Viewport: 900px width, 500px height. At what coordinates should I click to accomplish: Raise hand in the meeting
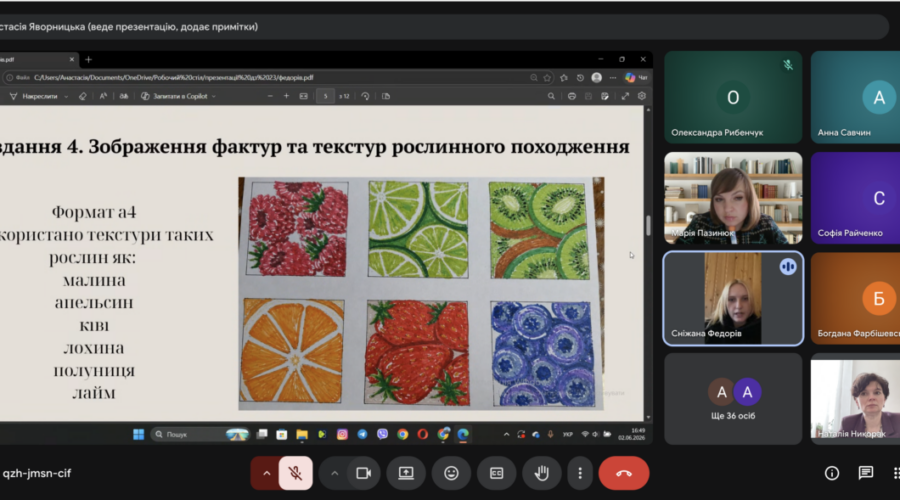[542, 473]
